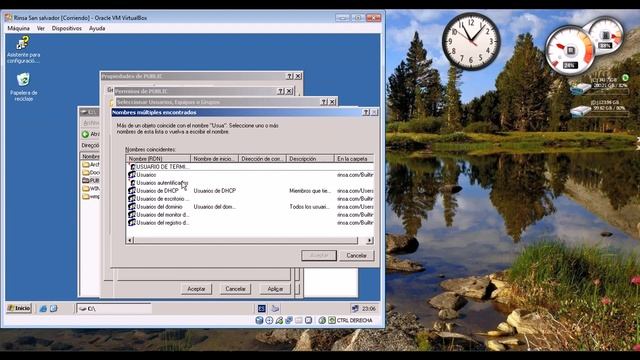
Task: Sort by the Nombre de inicio column header
Action: point(214,158)
